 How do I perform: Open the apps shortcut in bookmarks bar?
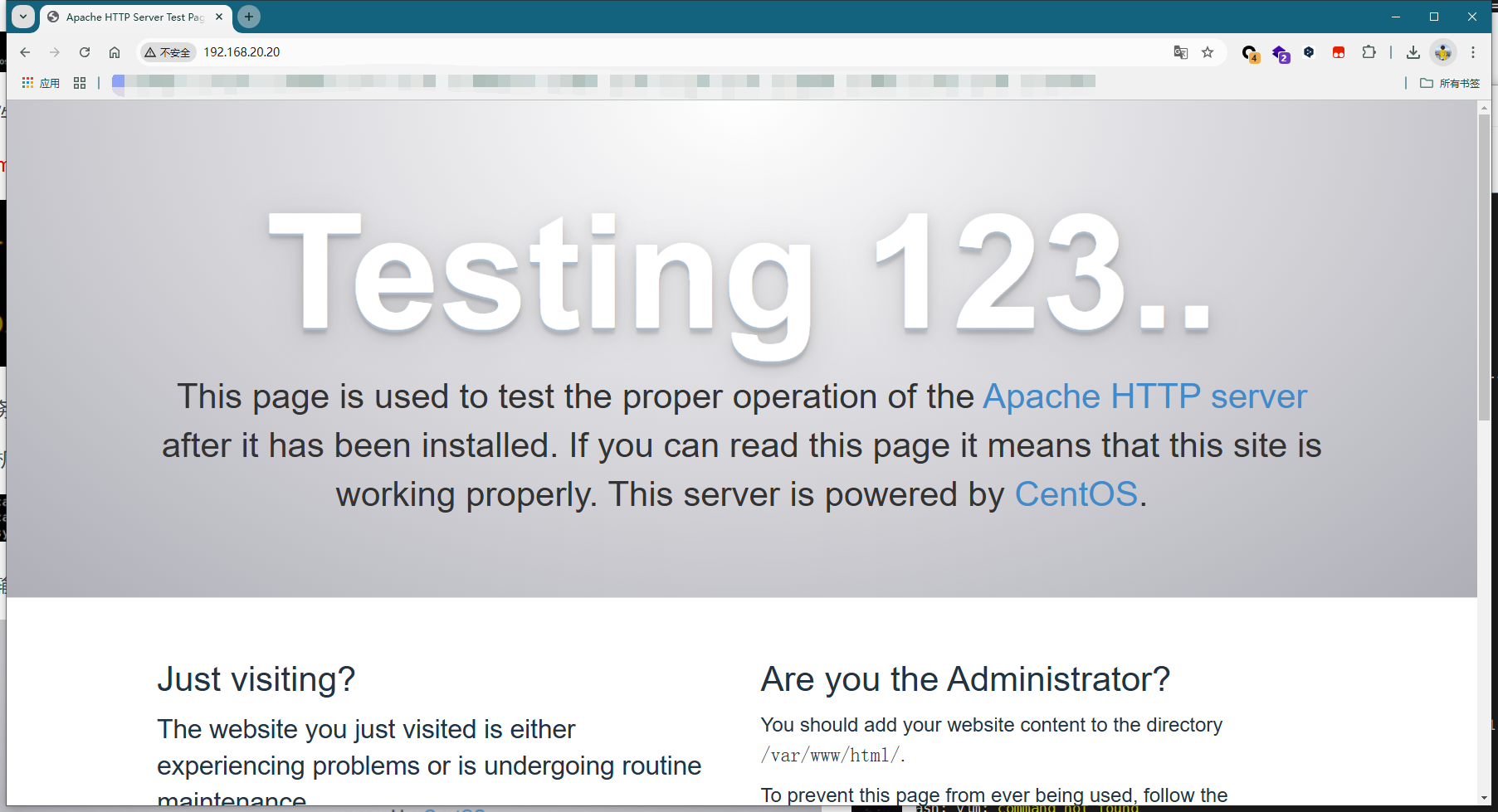coord(41,83)
